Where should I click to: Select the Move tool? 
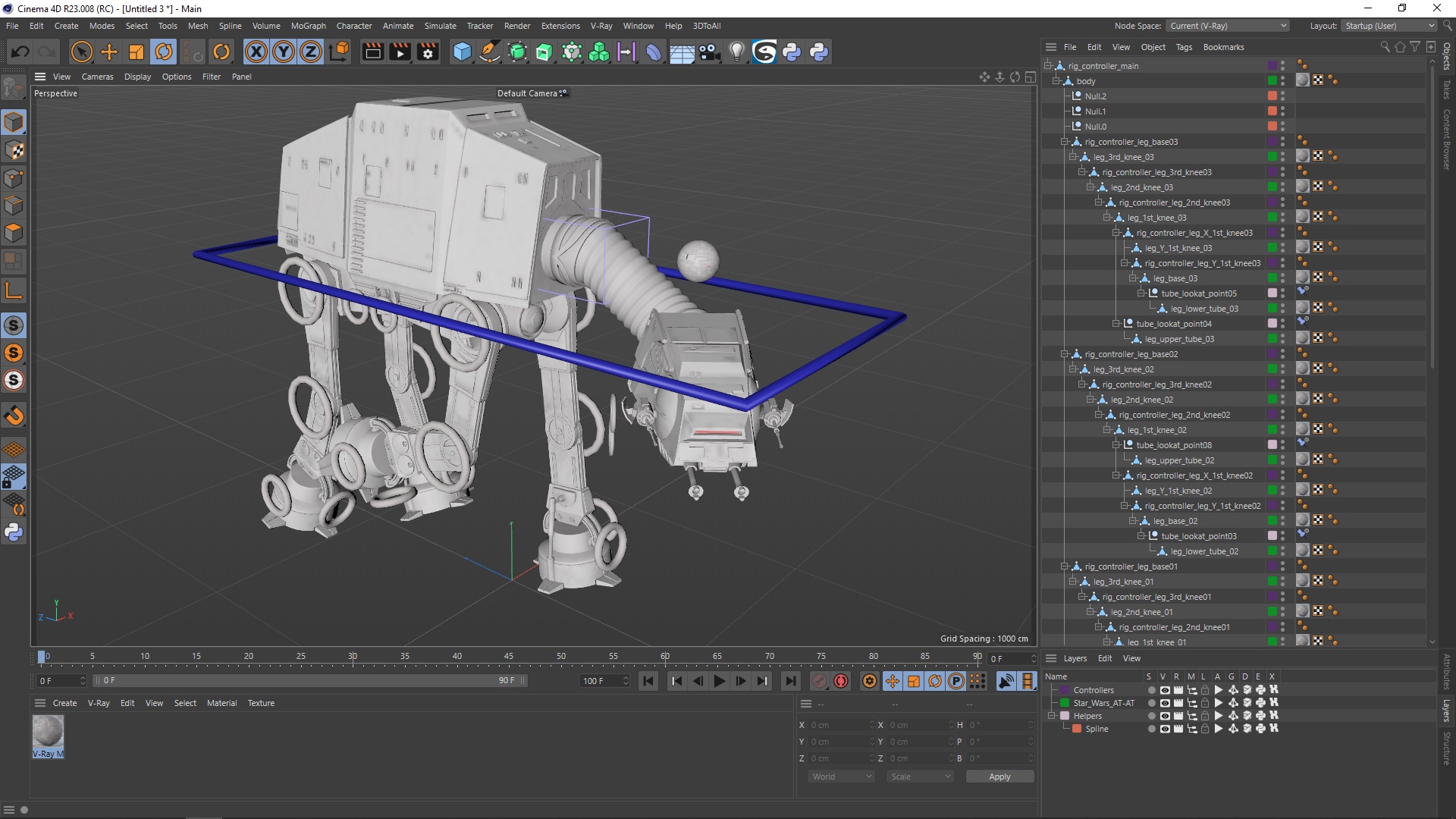(109, 52)
